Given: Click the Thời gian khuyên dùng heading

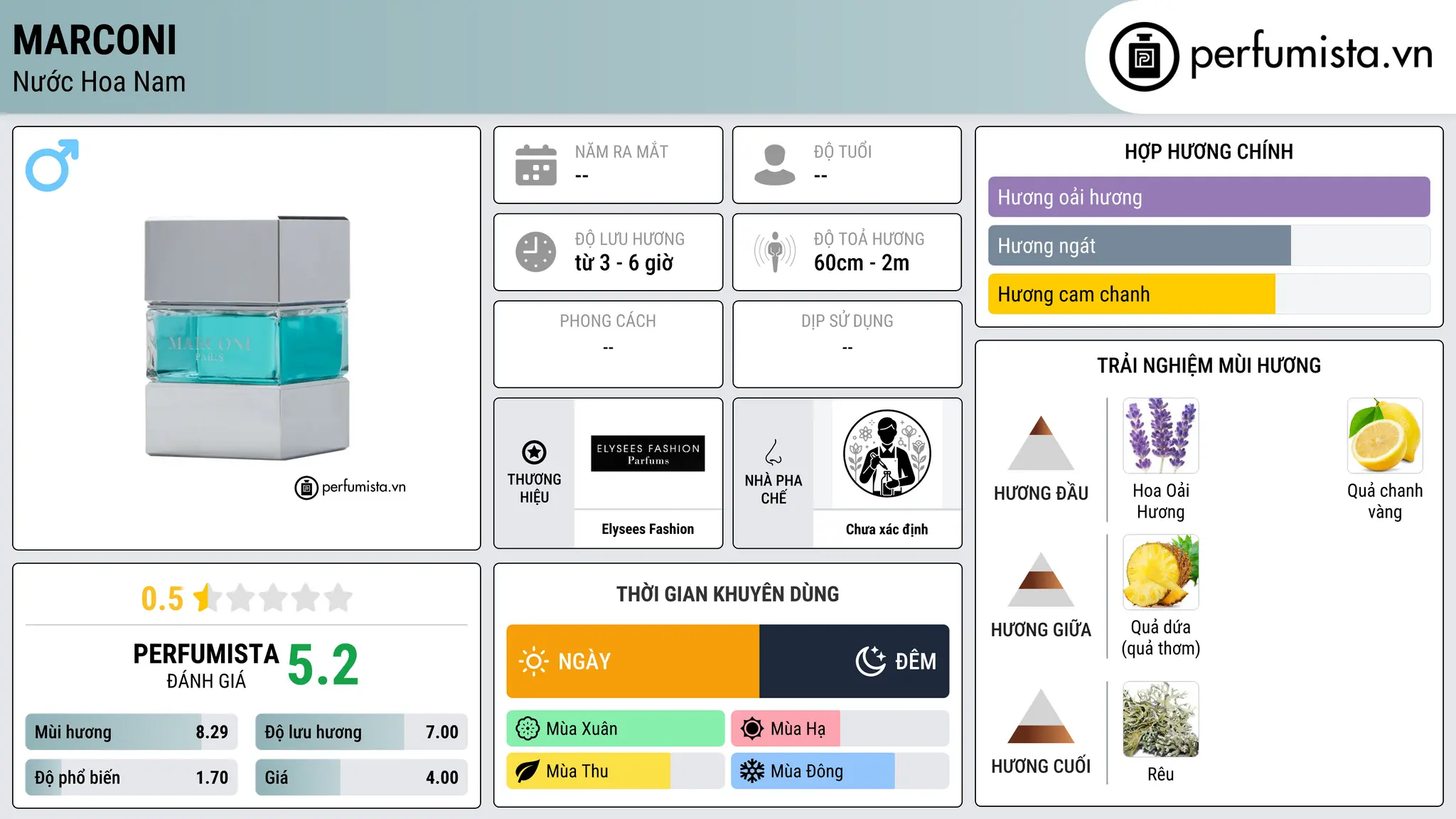Looking at the screenshot, I should pyautogui.click(x=727, y=594).
